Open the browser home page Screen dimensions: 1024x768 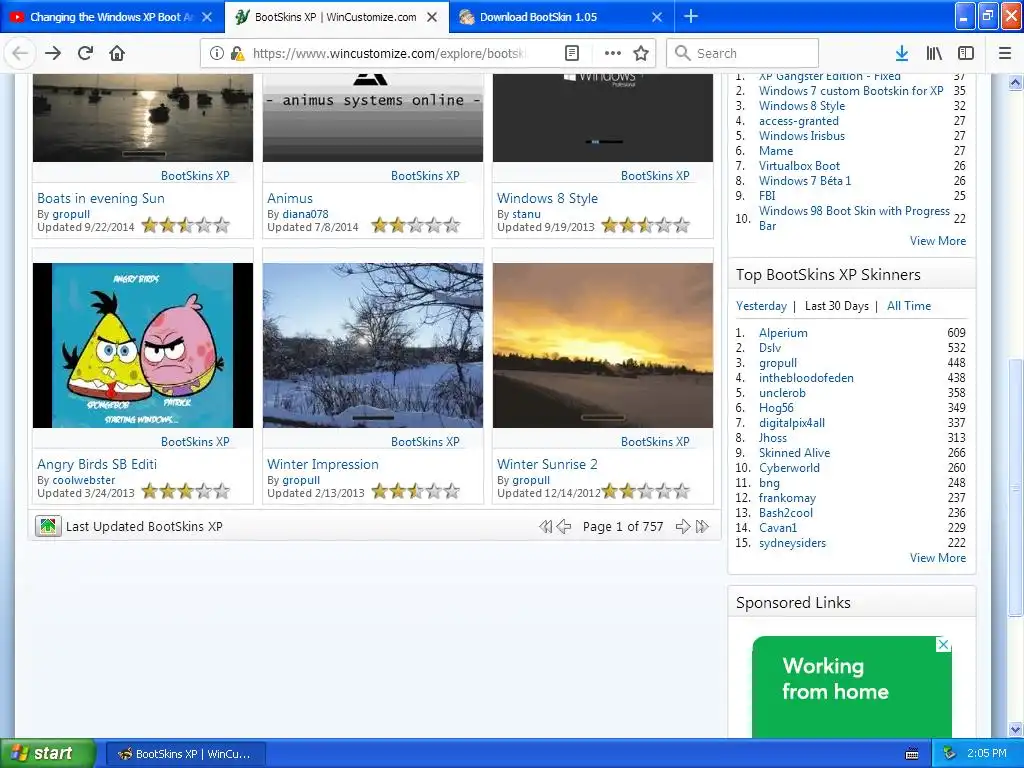[117, 54]
